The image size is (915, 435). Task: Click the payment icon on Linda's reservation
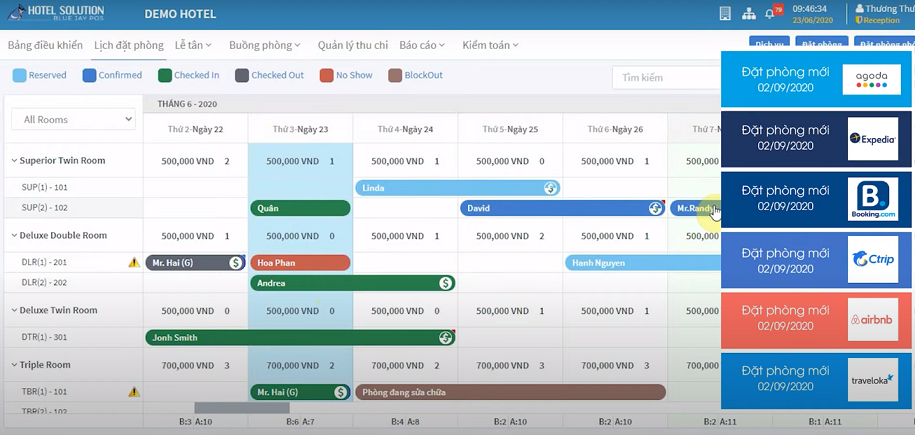coord(549,188)
